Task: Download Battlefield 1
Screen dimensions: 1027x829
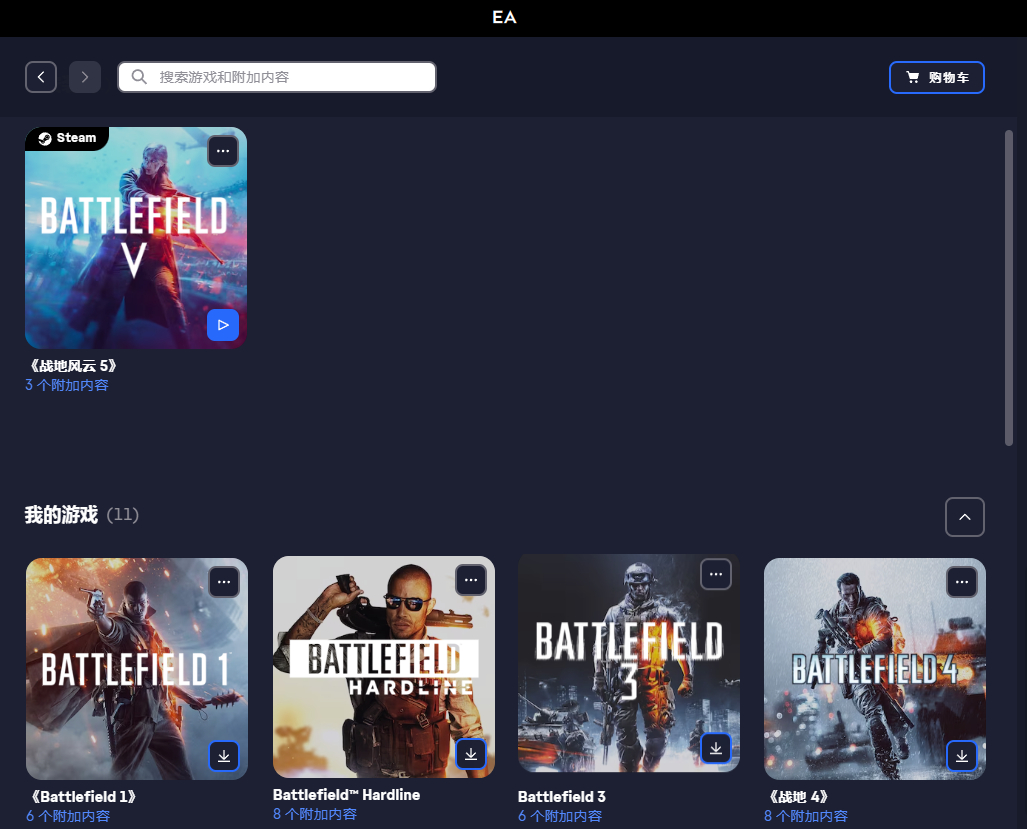Action: click(224, 756)
